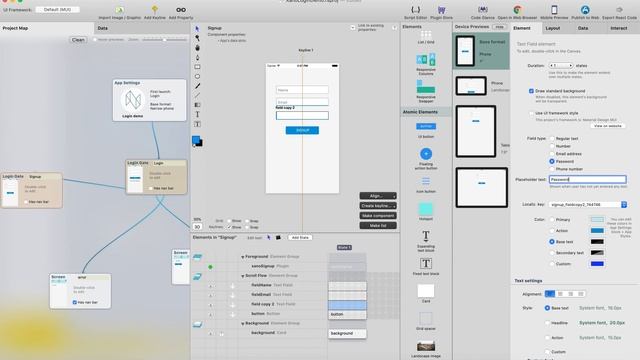Open the Script Editor
This screenshot has width=640, height=360.
[416, 10]
